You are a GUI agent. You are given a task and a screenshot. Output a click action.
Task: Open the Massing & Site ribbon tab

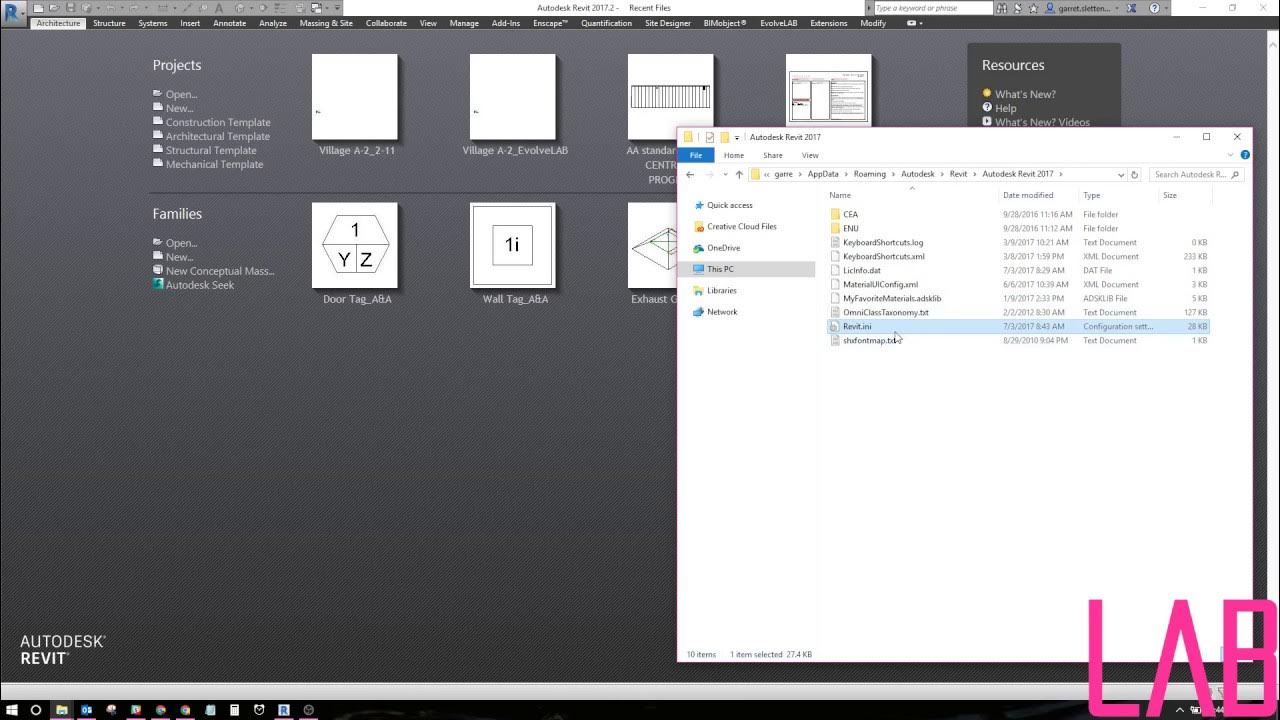(326, 23)
